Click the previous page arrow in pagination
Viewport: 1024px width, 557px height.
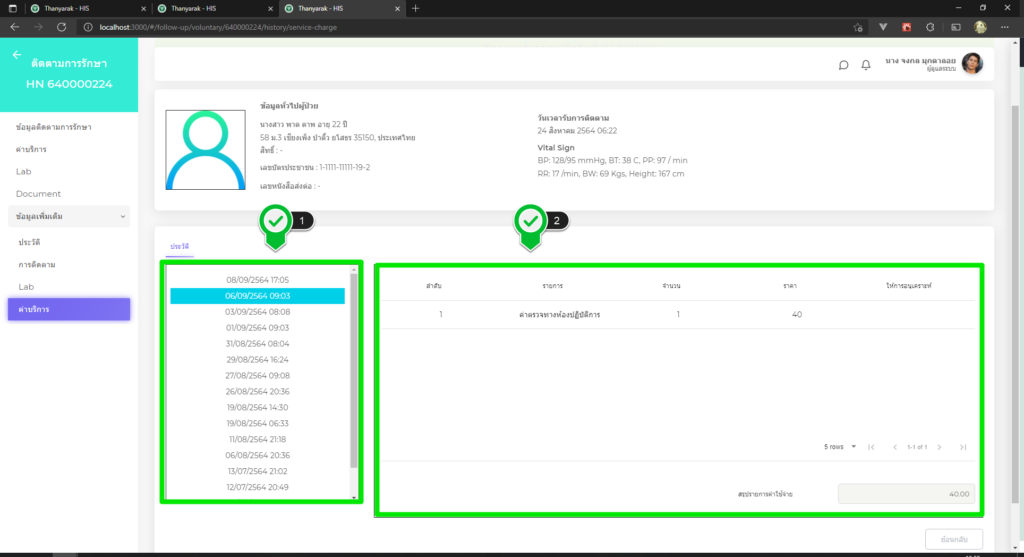894,447
